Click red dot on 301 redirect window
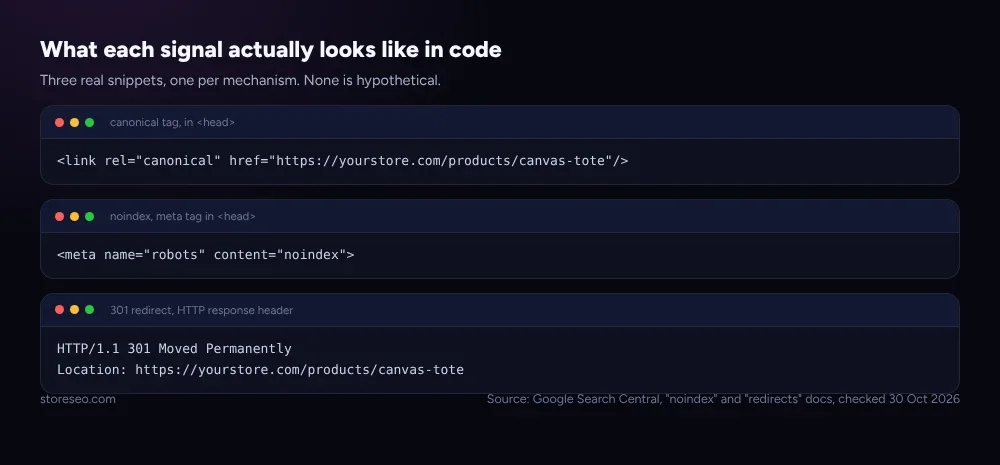1000x465 pixels. pos(59,310)
